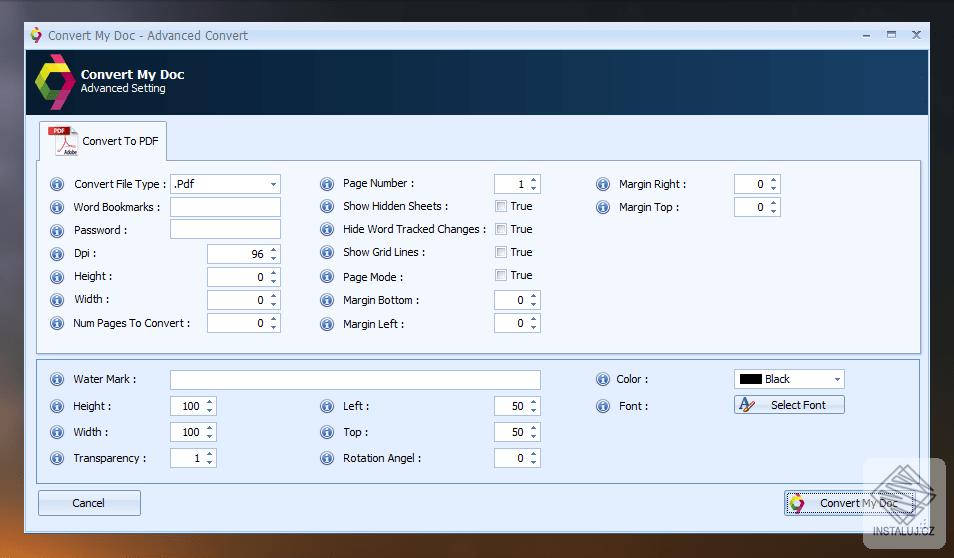This screenshot has height=558, width=954.
Task: Click info icon beside Num Pages To Convert
Action: pyautogui.click(x=57, y=323)
